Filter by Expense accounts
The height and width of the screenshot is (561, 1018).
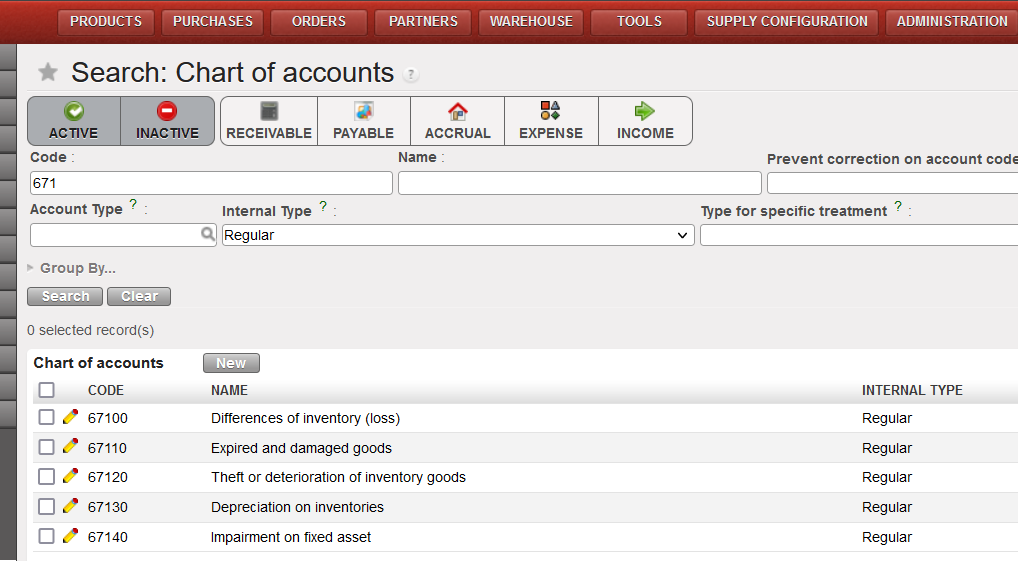click(x=551, y=121)
